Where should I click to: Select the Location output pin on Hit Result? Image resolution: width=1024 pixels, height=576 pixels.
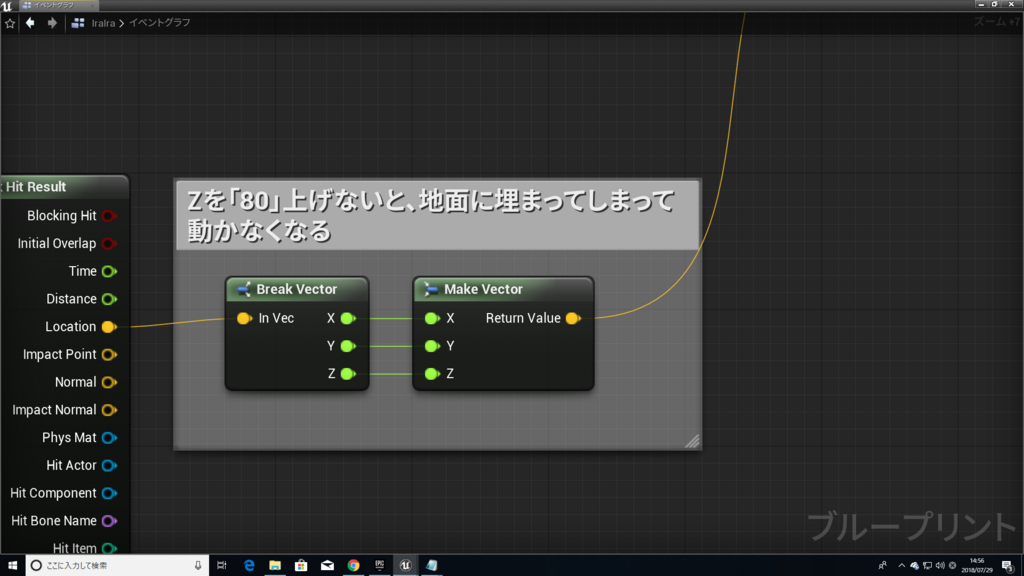tap(109, 326)
